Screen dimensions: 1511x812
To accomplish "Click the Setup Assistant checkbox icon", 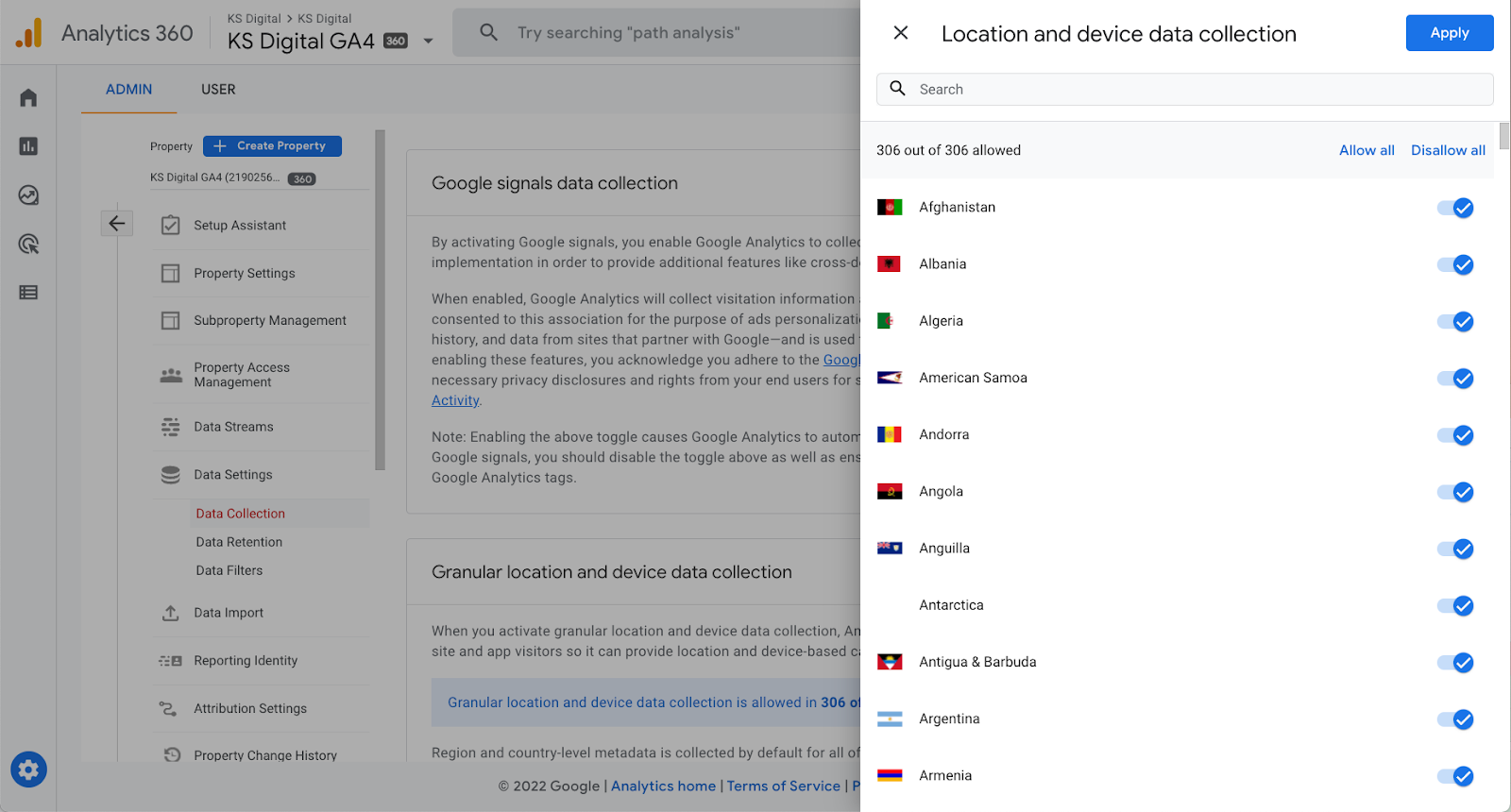I will pyautogui.click(x=171, y=226).
